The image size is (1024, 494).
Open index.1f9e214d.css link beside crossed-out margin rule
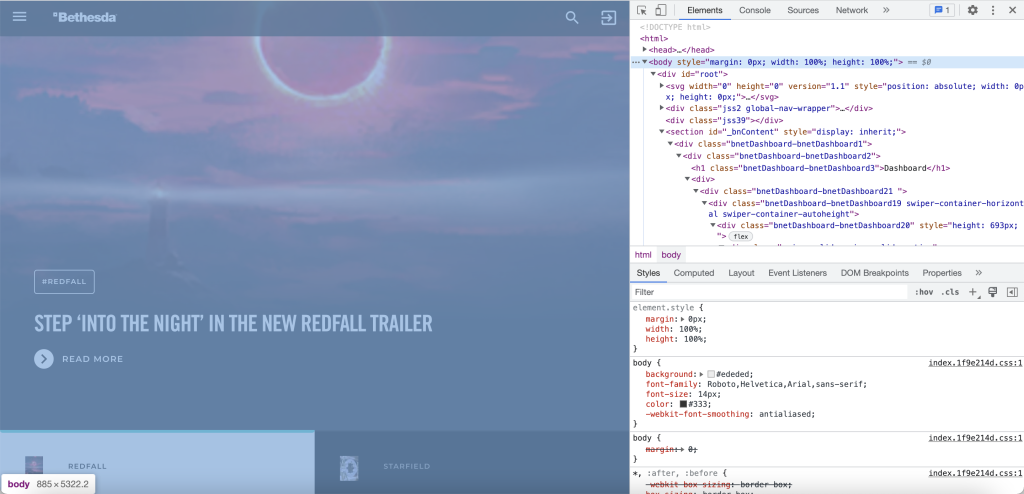(x=975, y=438)
